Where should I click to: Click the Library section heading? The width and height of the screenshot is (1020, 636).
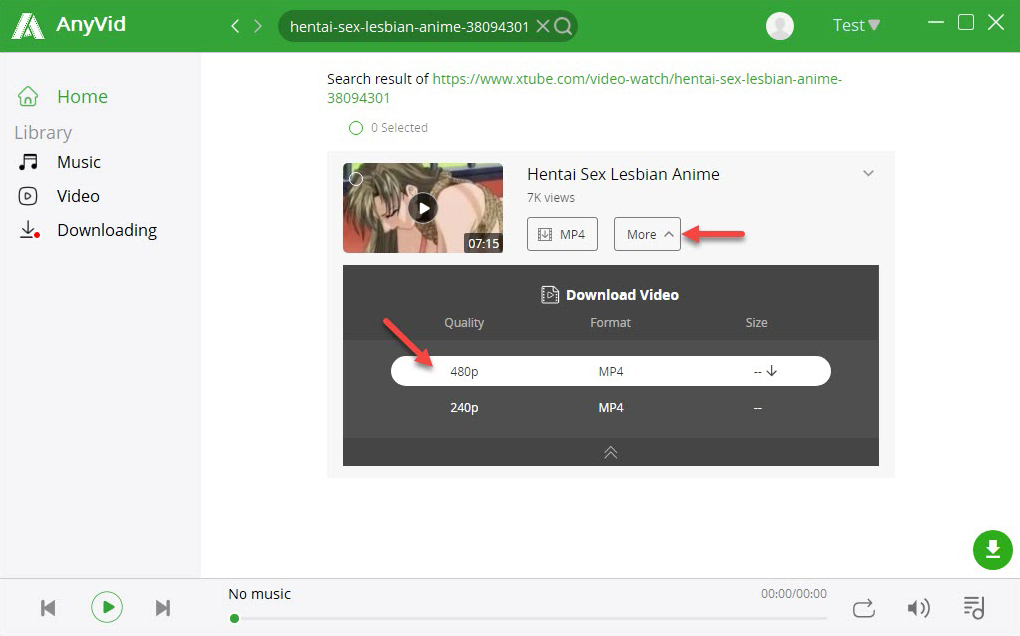pyautogui.click(x=43, y=133)
